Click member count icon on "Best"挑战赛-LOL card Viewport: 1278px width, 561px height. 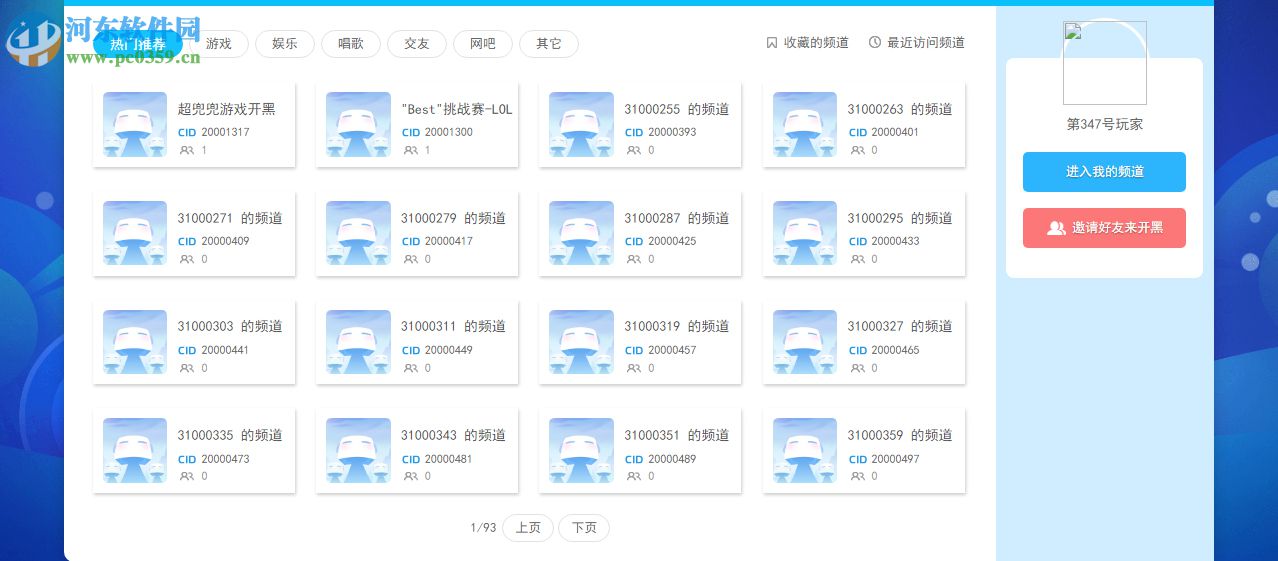[410, 150]
